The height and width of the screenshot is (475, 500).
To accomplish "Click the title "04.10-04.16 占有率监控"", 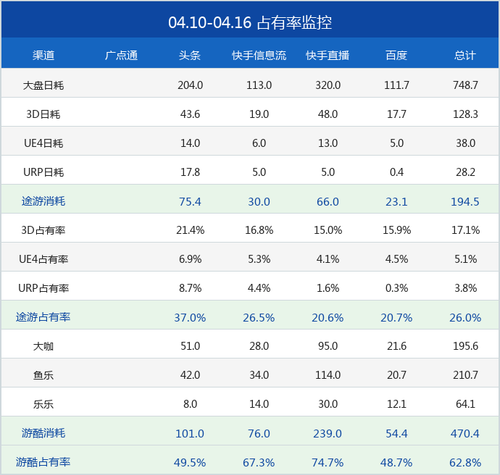I will pyautogui.click(x=250, y=23).
